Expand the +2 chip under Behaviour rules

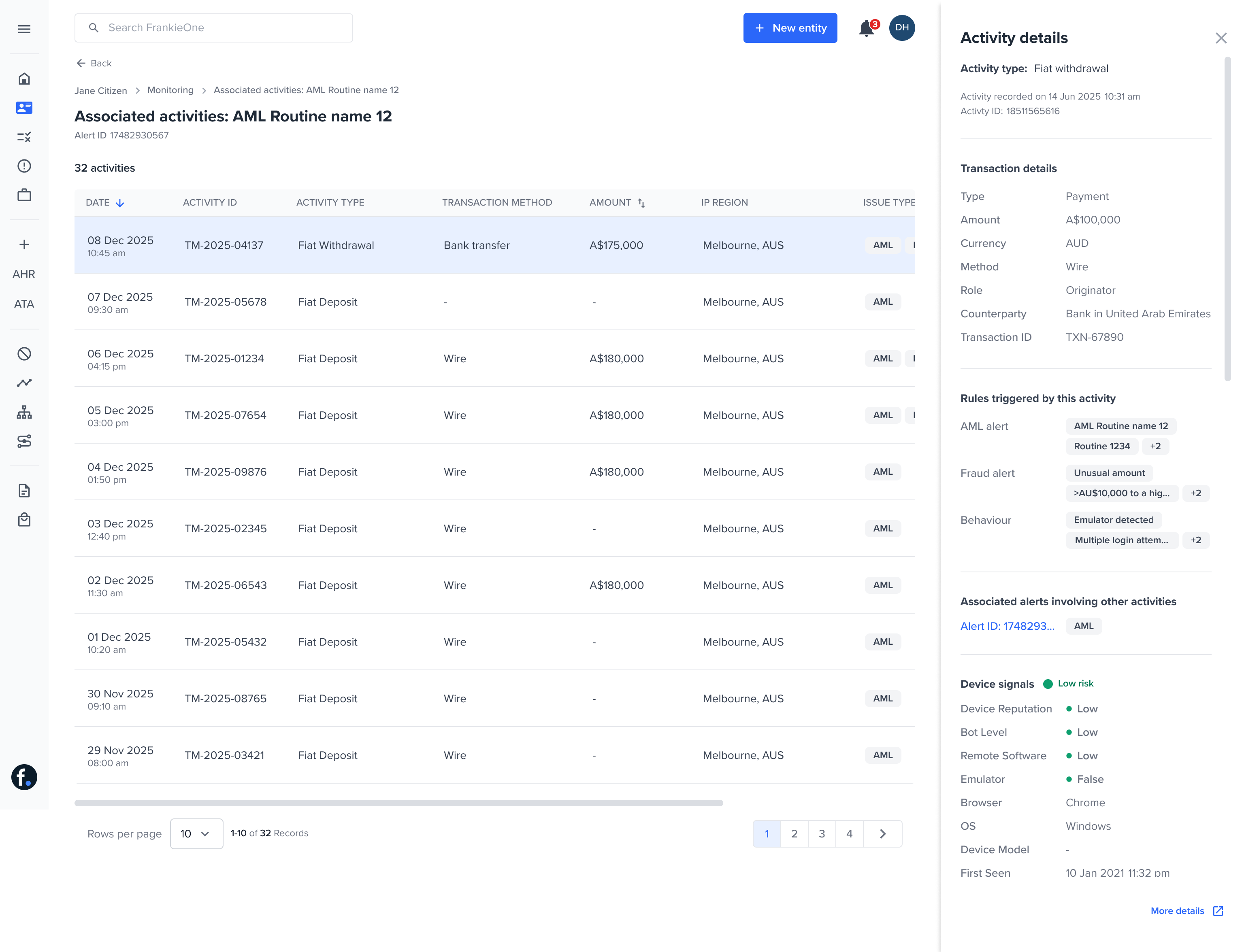coord(1196,540)
